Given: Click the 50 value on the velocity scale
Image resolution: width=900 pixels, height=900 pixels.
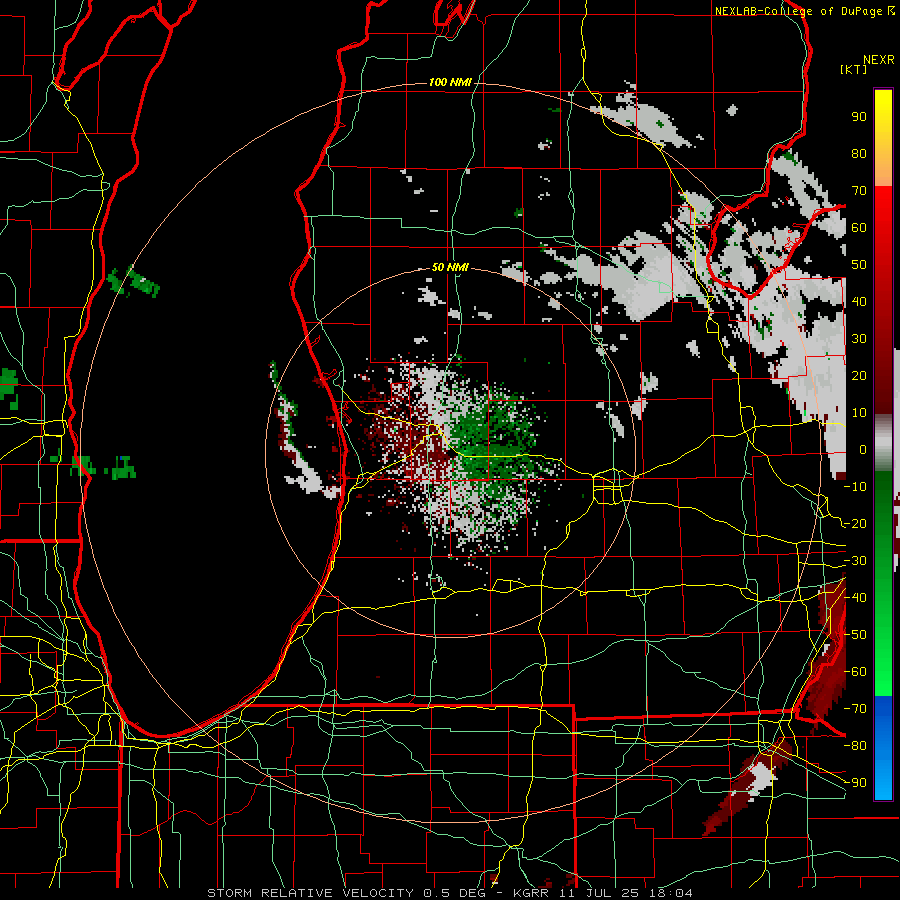Looking at the screenshot, I should pyautogui.click(x=859, y=265).
